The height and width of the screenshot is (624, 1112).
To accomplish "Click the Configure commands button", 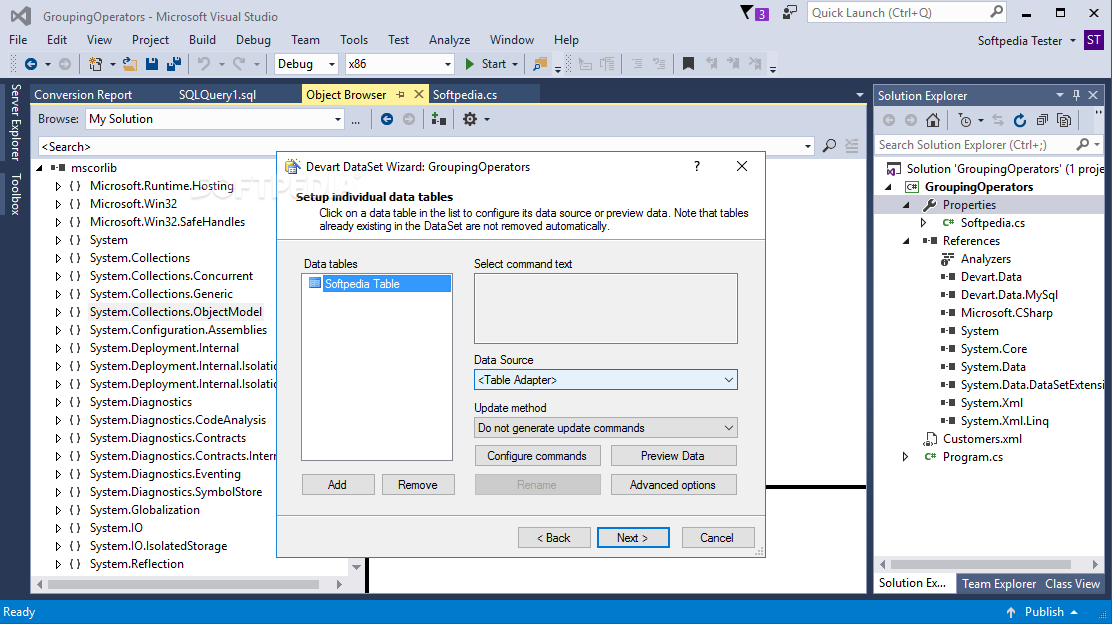I will coord(537,456).
